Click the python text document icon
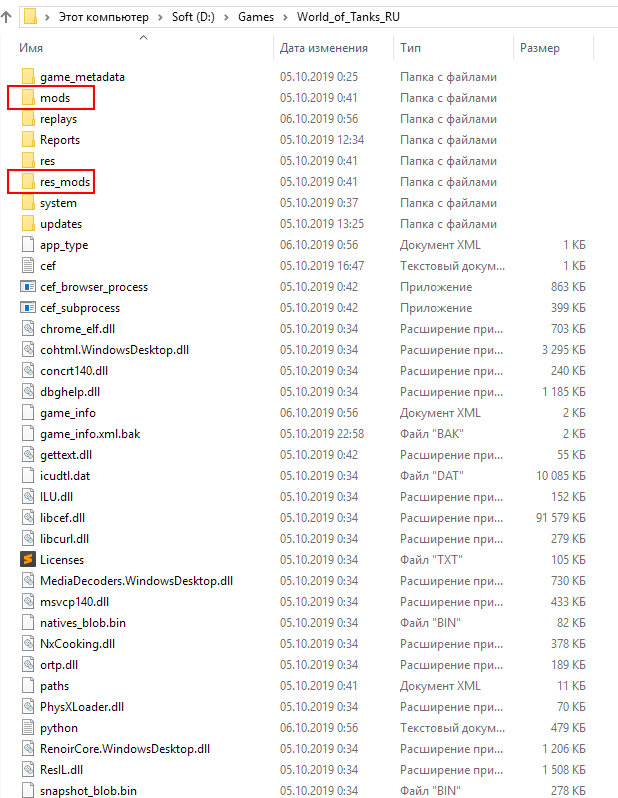Image resolution: width=618 pixels, height=798 pixels. coord(28,728)
